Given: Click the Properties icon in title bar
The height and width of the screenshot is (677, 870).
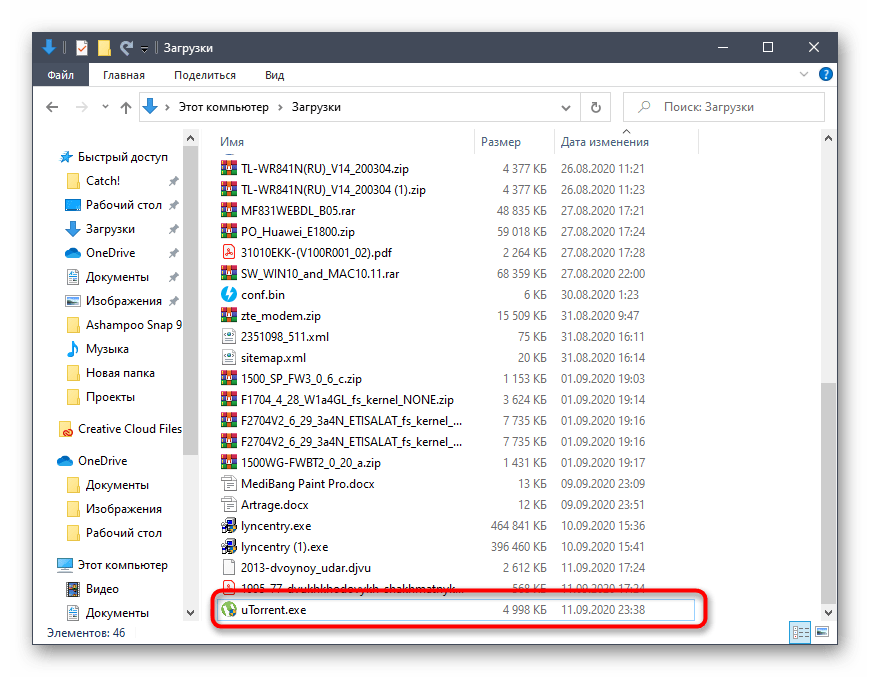Looking at the screenshot, I should [82, 48].
